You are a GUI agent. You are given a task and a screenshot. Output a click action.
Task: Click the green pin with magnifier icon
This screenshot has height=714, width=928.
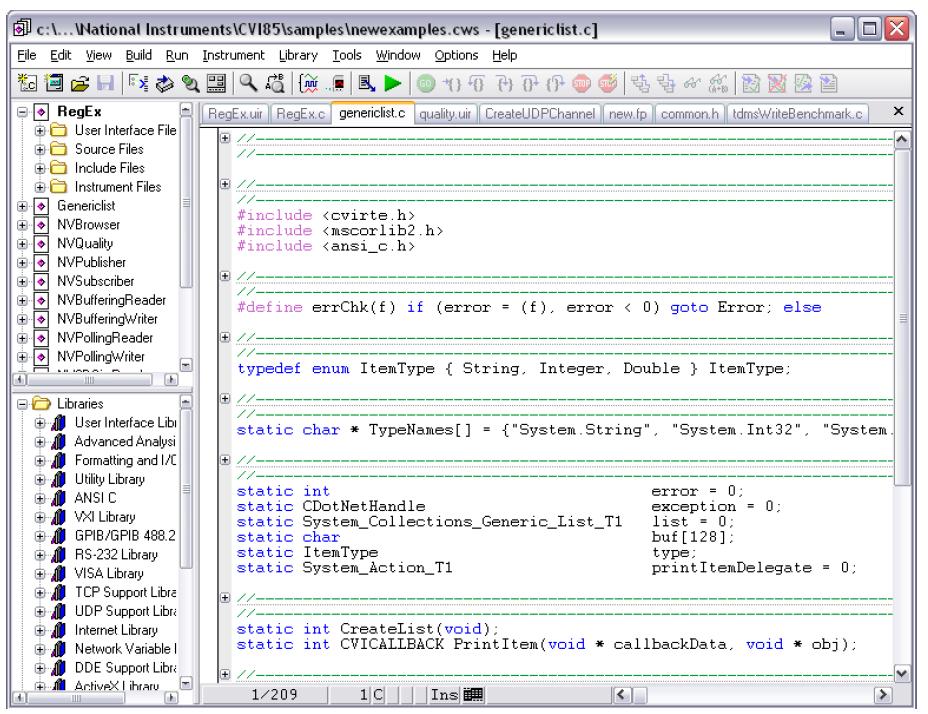point(190,83)
